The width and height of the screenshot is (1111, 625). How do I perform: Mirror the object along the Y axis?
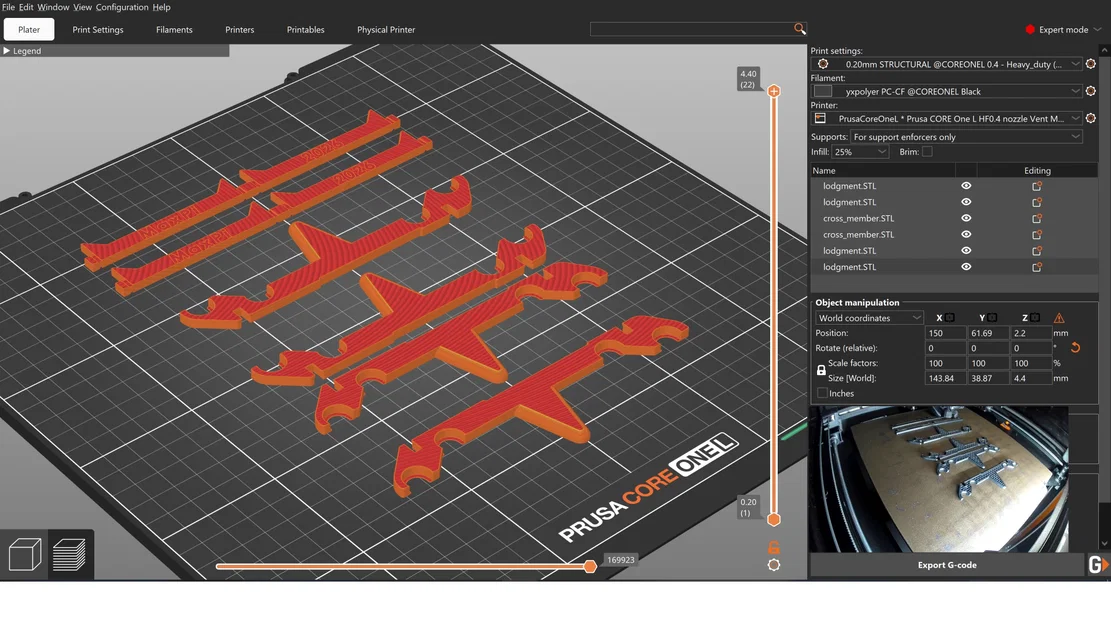click(x=992, y=317)
